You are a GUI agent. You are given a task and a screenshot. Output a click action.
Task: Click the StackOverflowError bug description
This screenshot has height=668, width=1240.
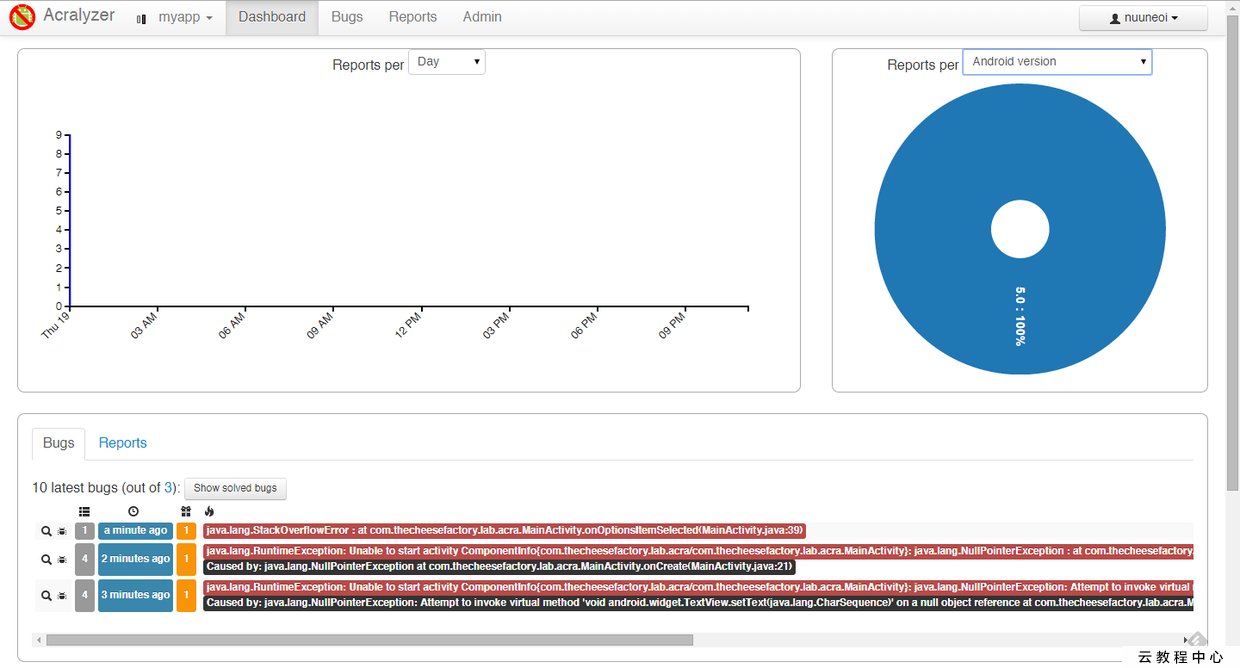pyautogui.click(x=504, y=531)
